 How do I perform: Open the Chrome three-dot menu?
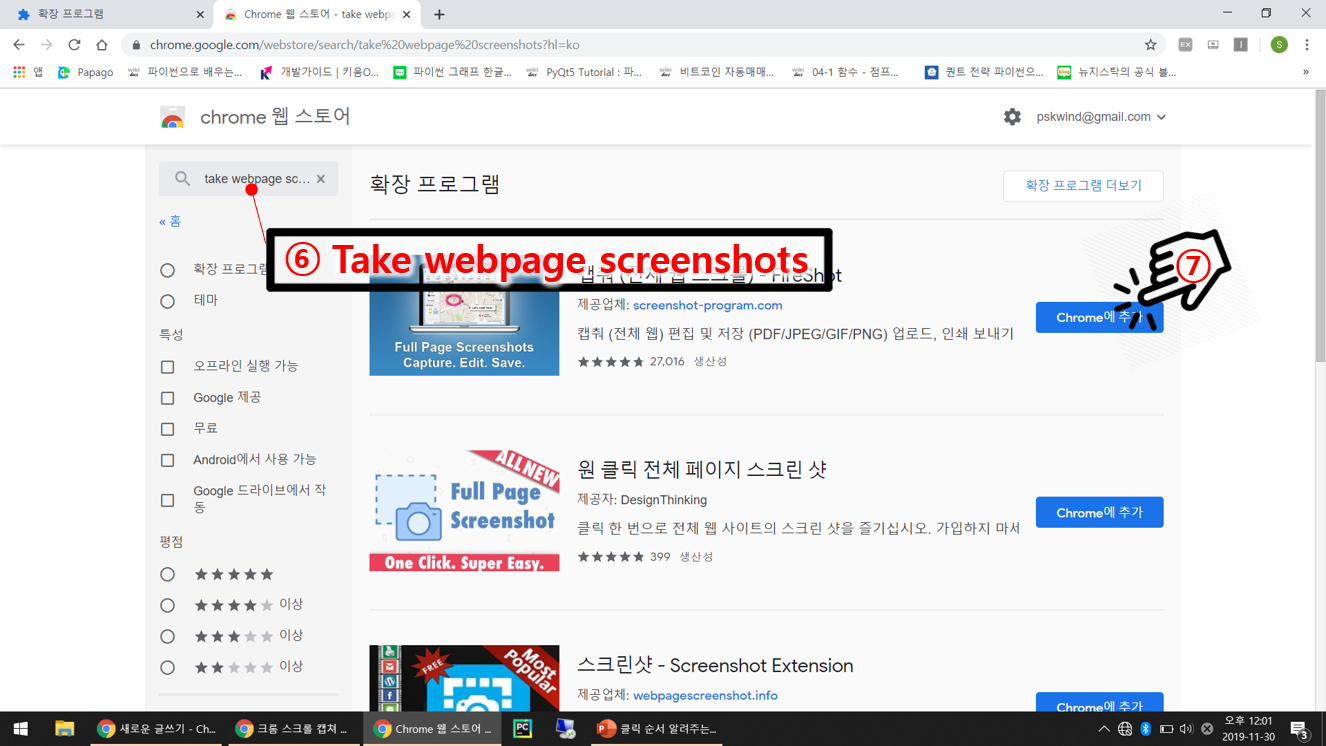1307,45
